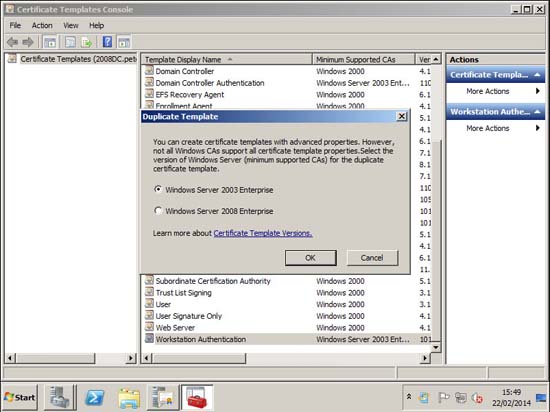This screenshot has width=550, height=412.
Task: Click the User Signature Only template icon
Action: [x=149, y=315]
